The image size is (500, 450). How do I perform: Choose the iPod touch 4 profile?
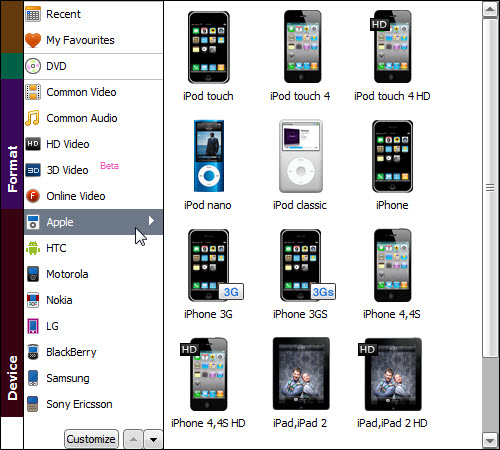point(300,56)
